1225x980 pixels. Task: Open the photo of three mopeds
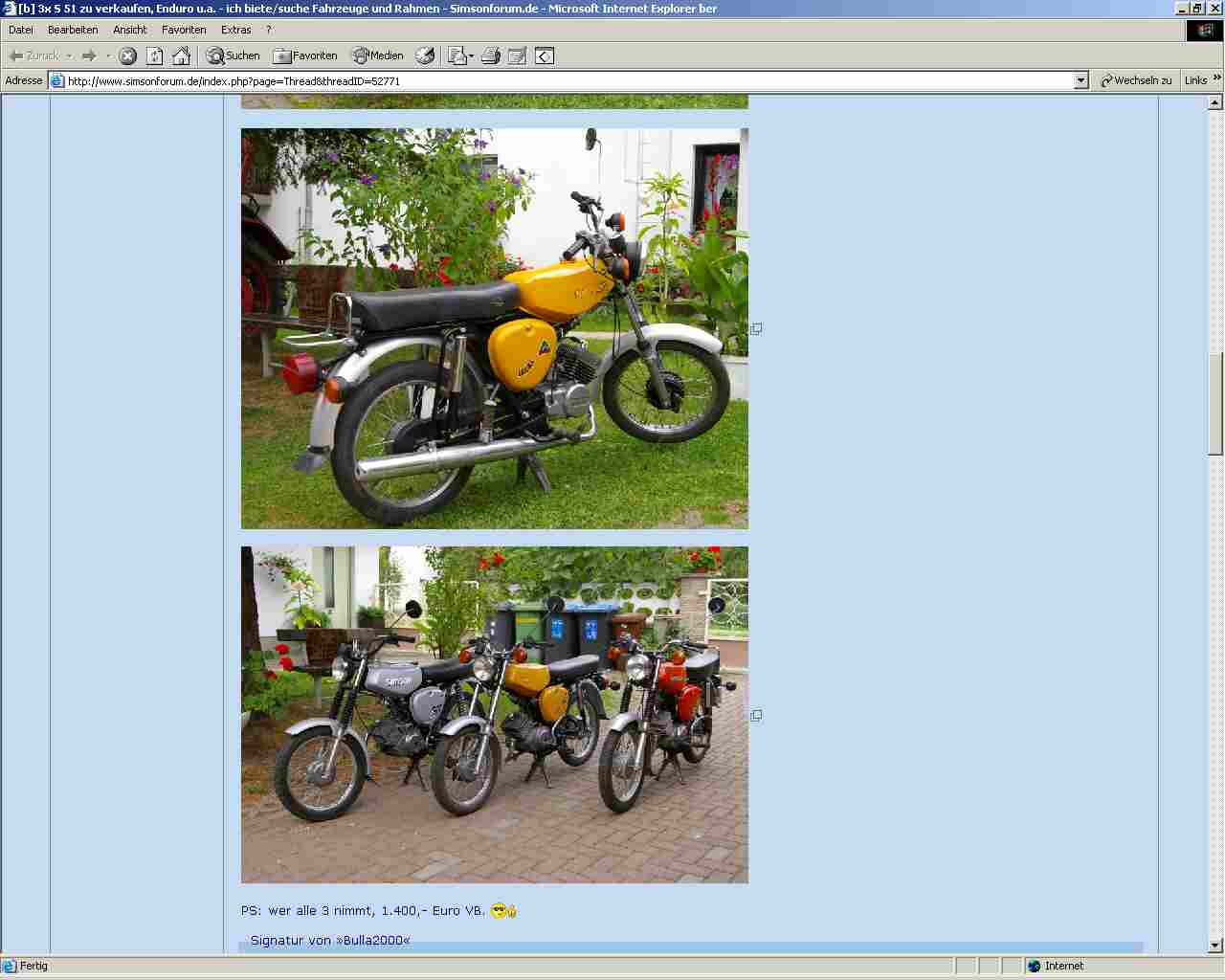pos(494,714)
